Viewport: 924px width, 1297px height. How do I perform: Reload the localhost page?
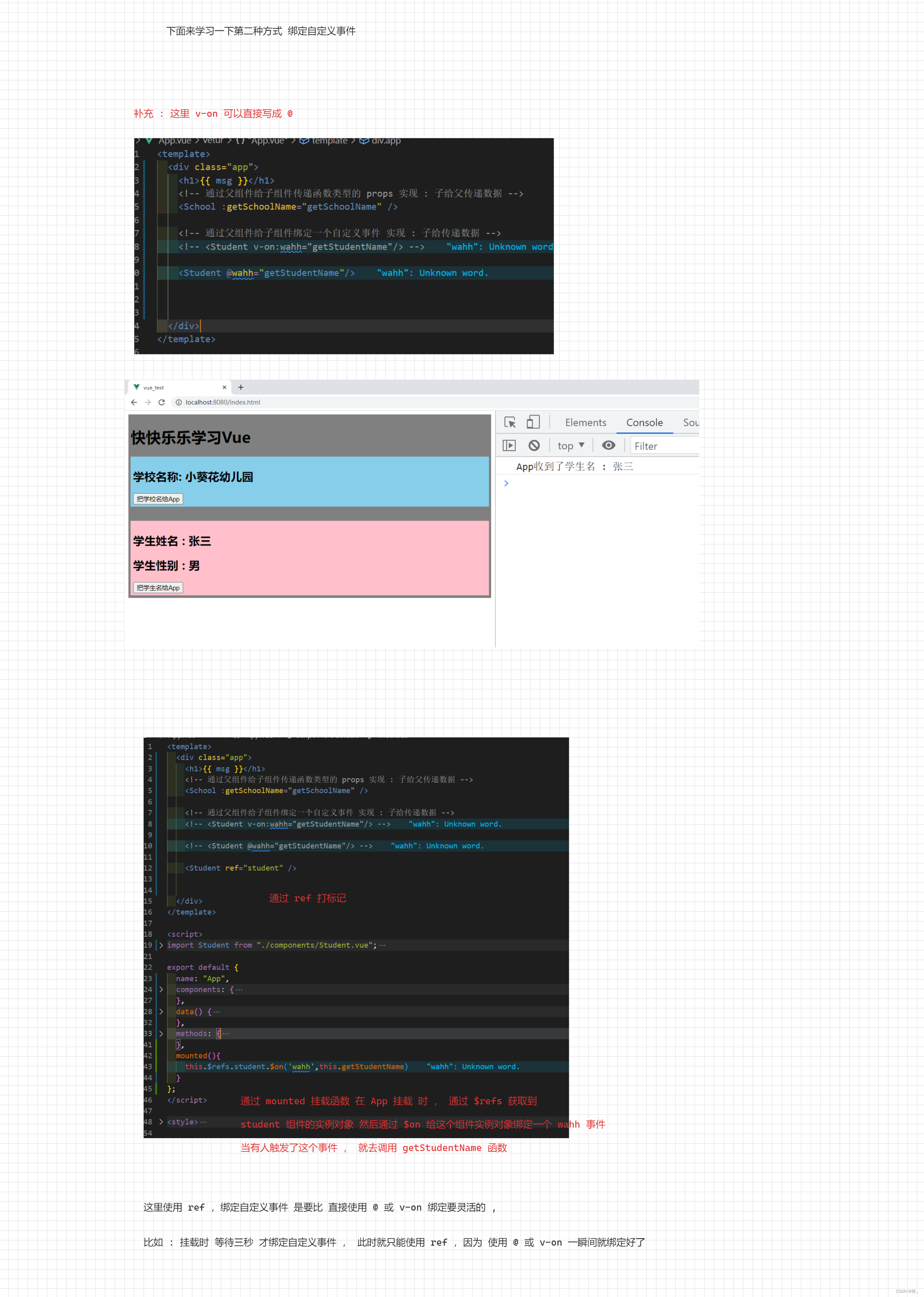[x=162, y=402]
